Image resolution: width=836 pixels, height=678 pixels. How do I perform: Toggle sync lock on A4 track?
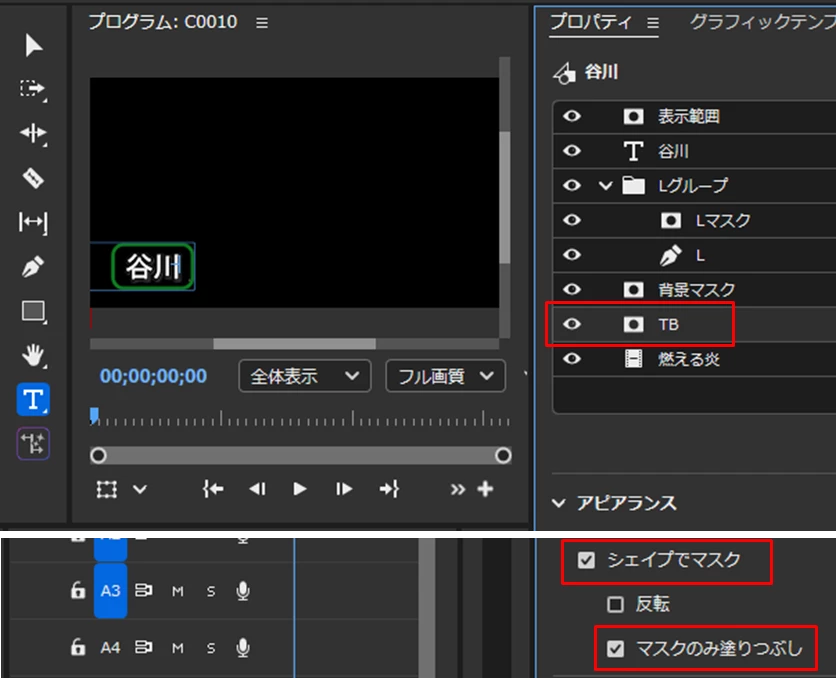143,647
